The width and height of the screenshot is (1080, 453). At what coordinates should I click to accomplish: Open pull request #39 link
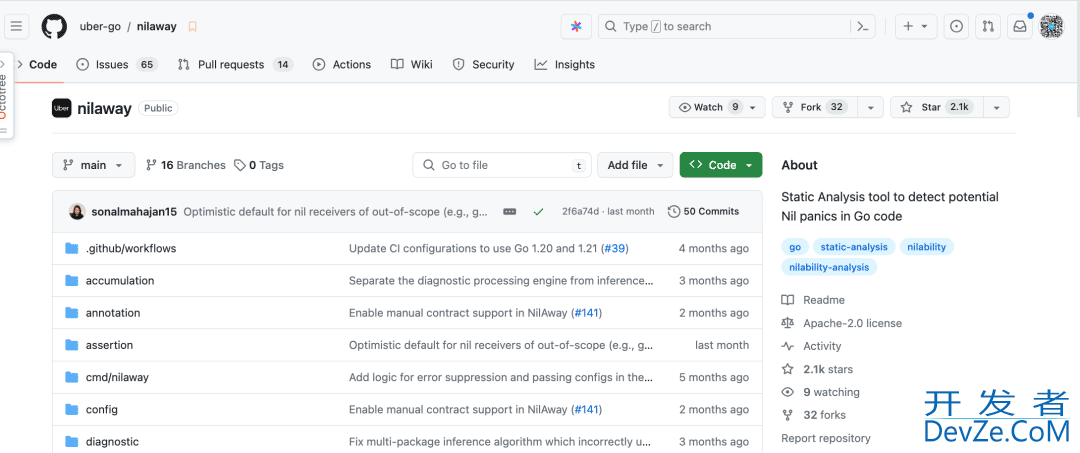[614, 249]
